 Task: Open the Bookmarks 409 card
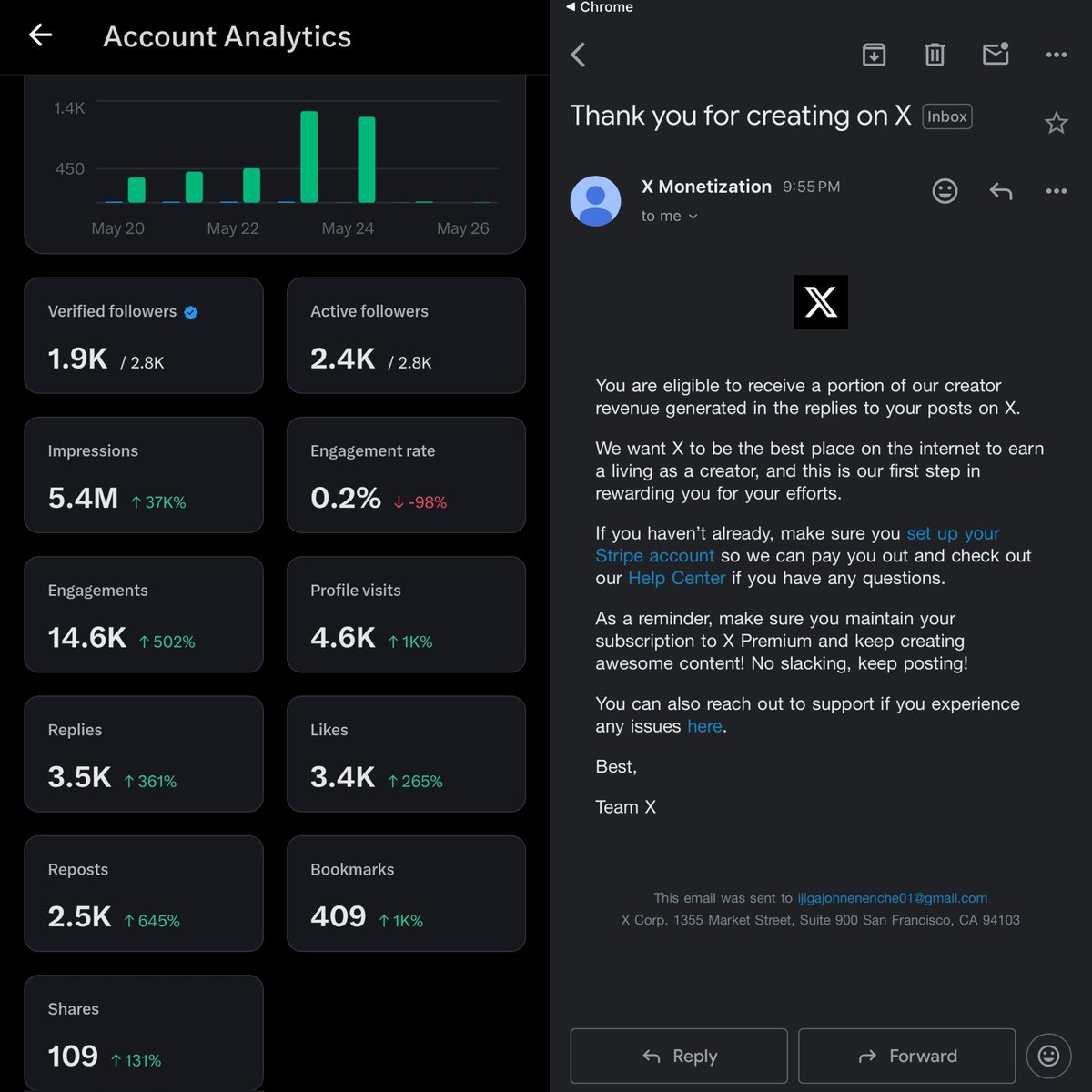tap(406, 894)
